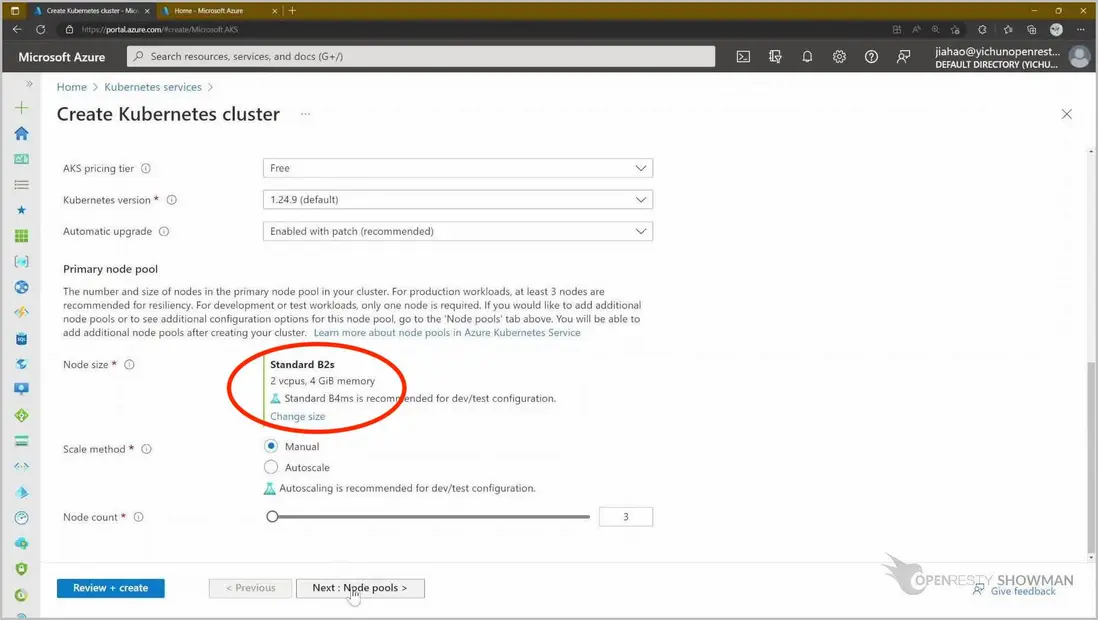The width and height of the screenshot is (1098, 620).
Task: Open browser settings and more menu
Action: [x=1080, y=29]
